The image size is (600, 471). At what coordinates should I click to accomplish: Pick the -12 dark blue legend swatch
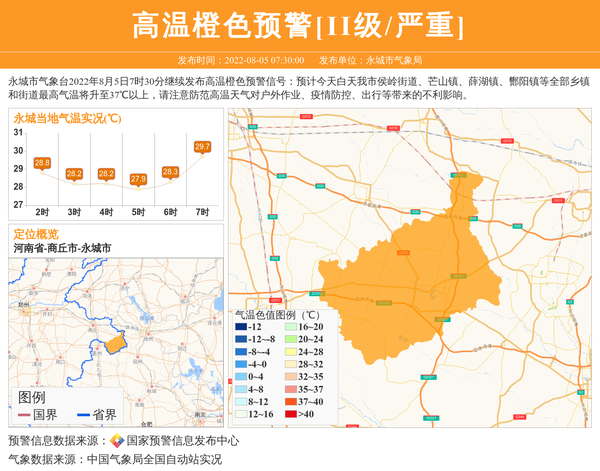240,327
